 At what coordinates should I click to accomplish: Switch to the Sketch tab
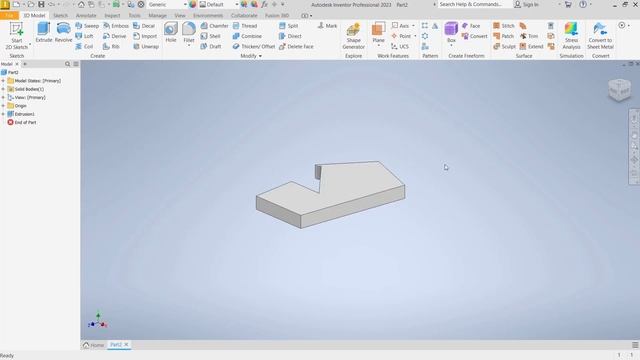tap(60, 16)
